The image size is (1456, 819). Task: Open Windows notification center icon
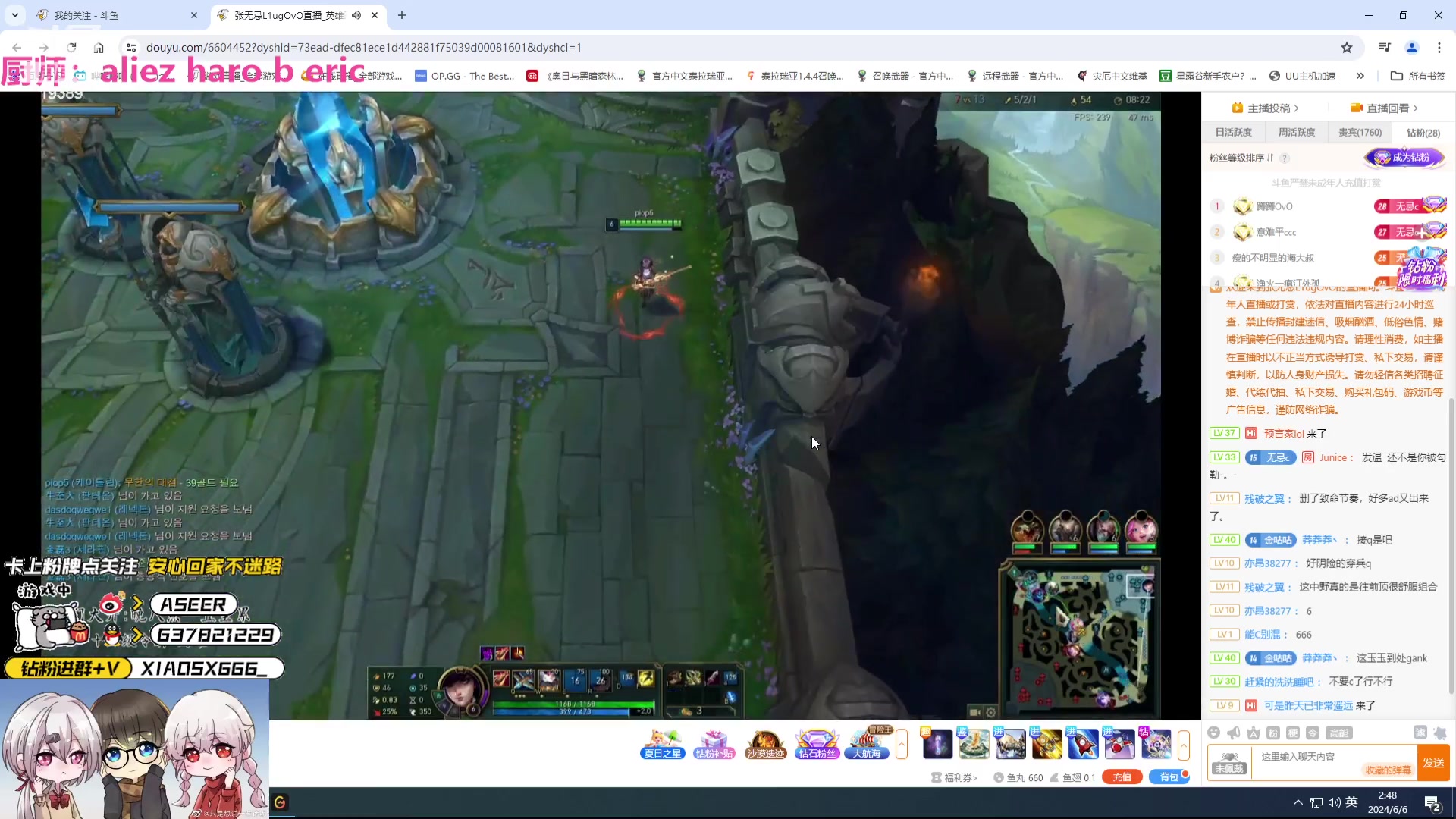click(1432, 803)
